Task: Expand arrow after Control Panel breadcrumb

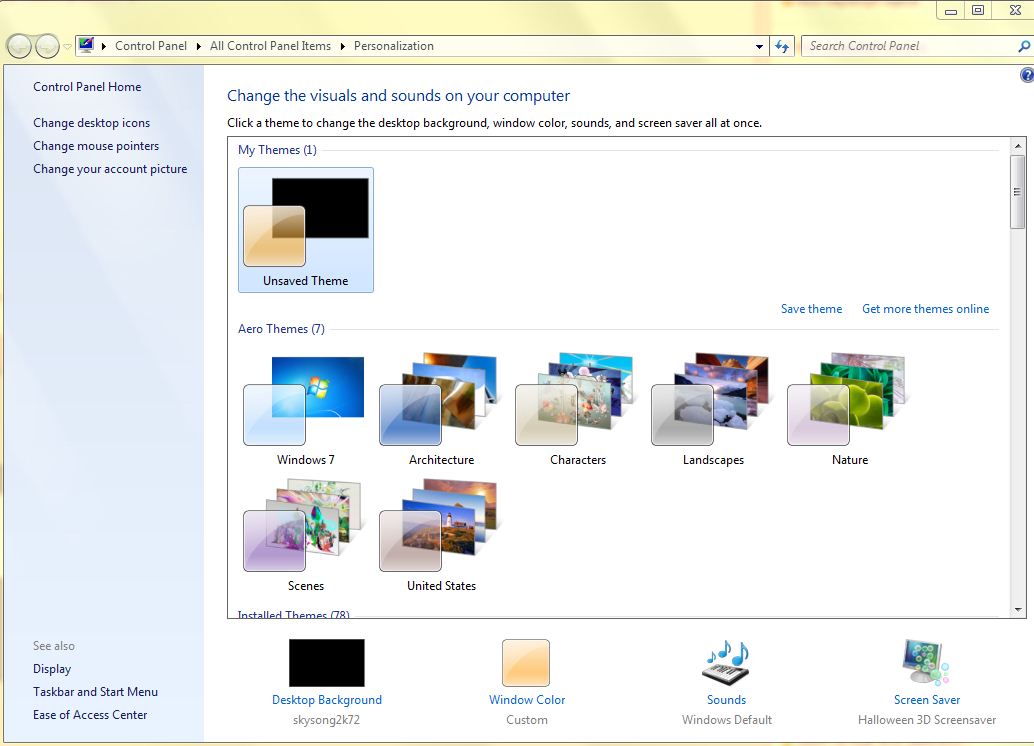Action: 198,46
